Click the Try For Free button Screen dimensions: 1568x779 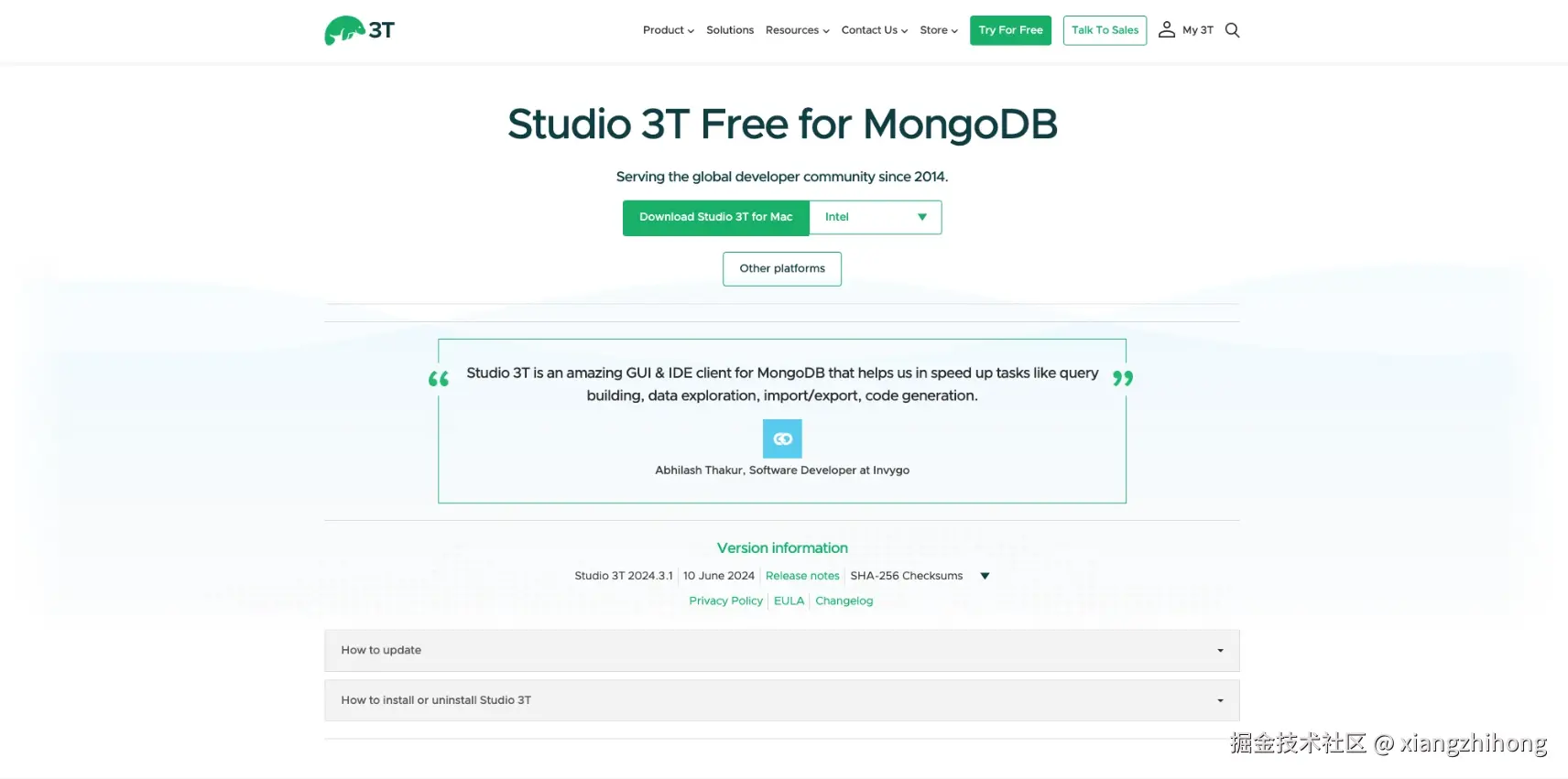click(1010, 30)
